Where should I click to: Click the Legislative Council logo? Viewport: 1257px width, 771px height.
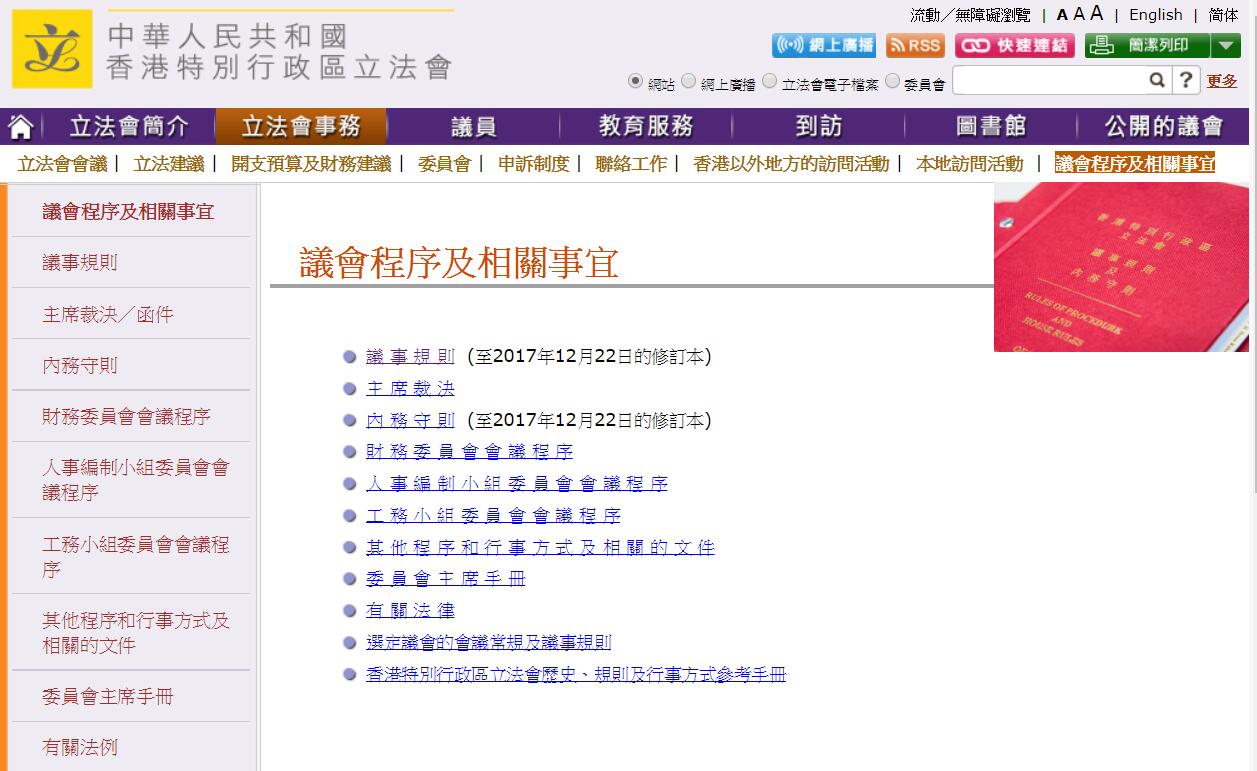coord(52,49)
